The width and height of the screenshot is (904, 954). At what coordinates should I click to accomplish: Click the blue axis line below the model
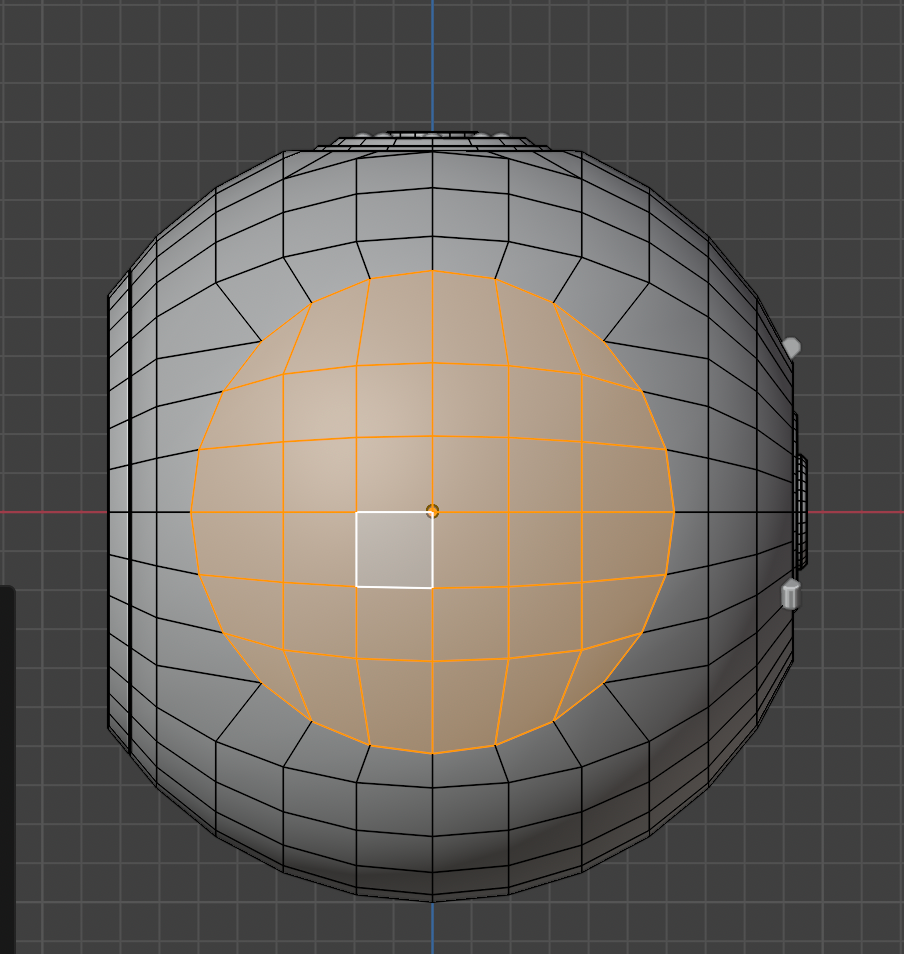click(432, 928)
